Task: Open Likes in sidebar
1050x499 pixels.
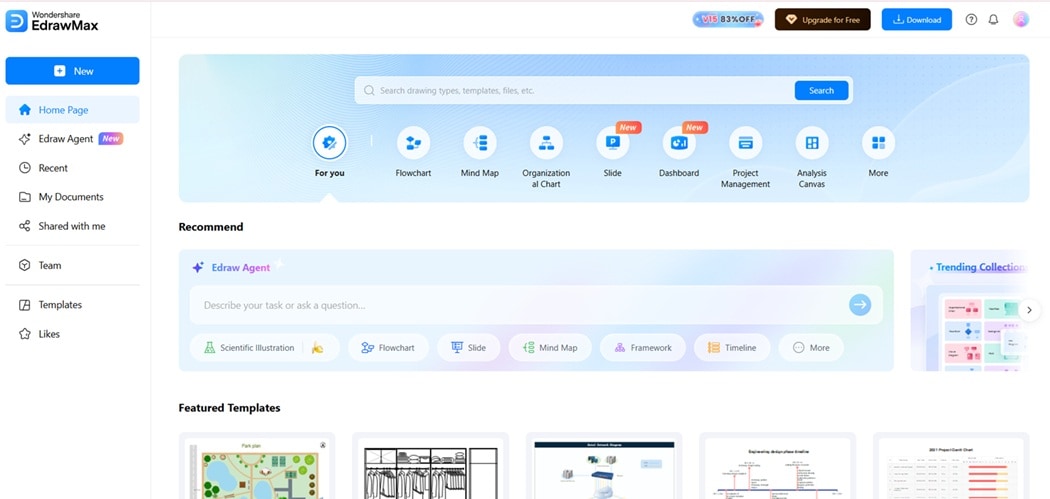Action: (72, 334)
